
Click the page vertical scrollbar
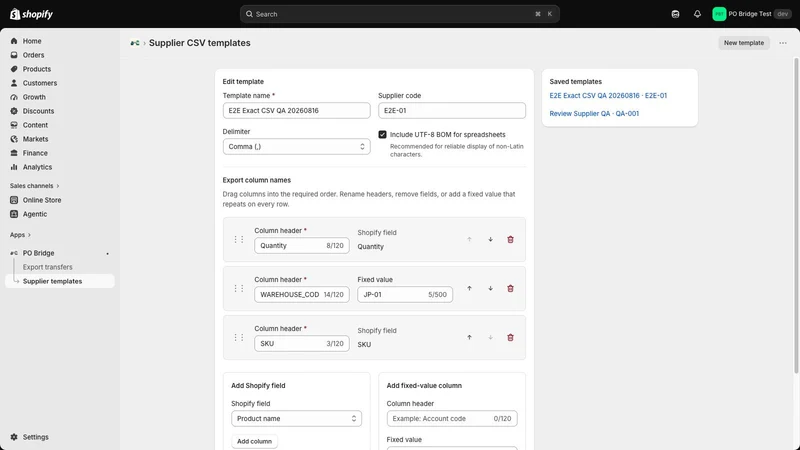pos(796,216)
